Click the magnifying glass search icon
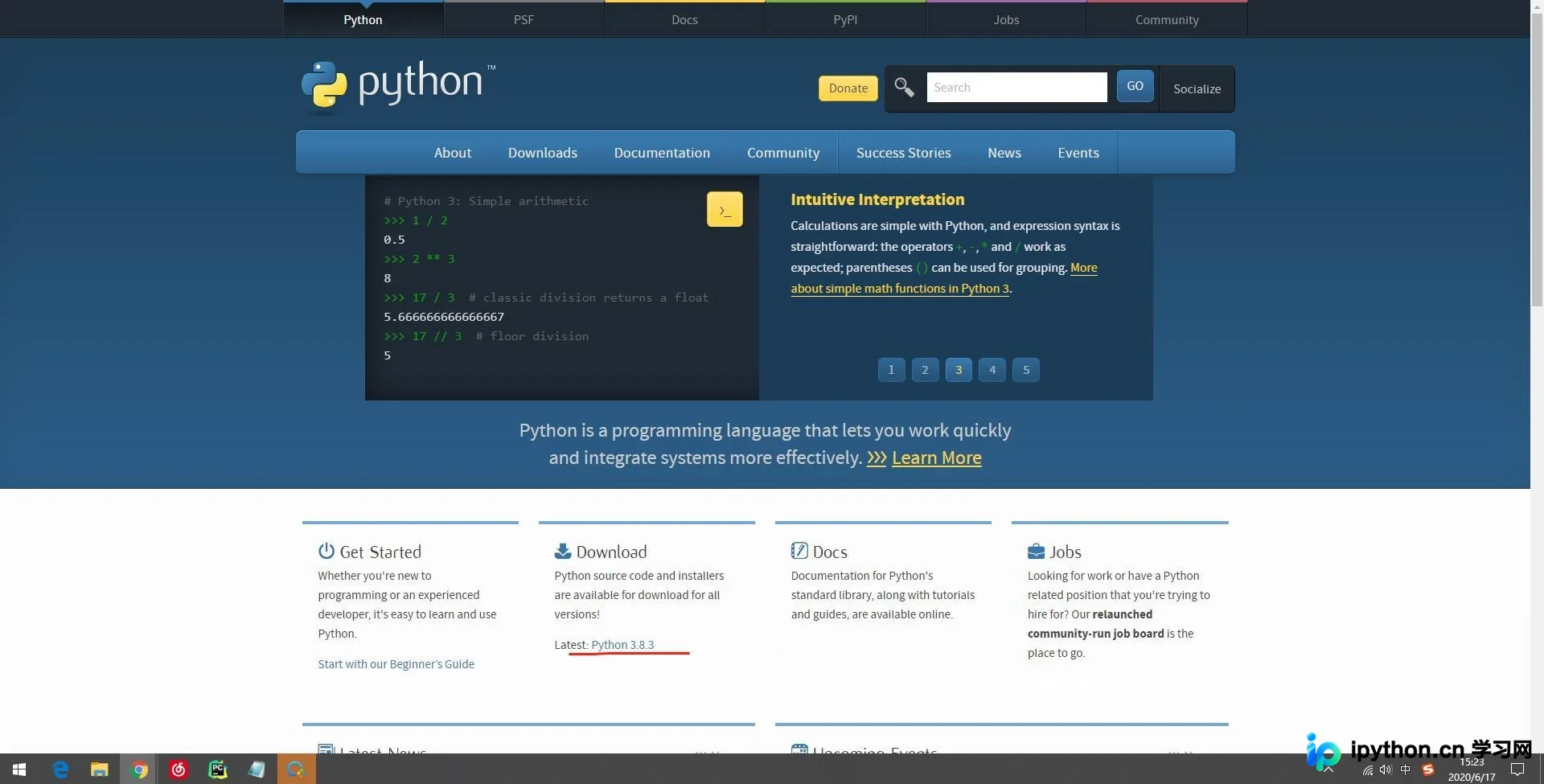The image size is (1544, 784). pos(904,87)
